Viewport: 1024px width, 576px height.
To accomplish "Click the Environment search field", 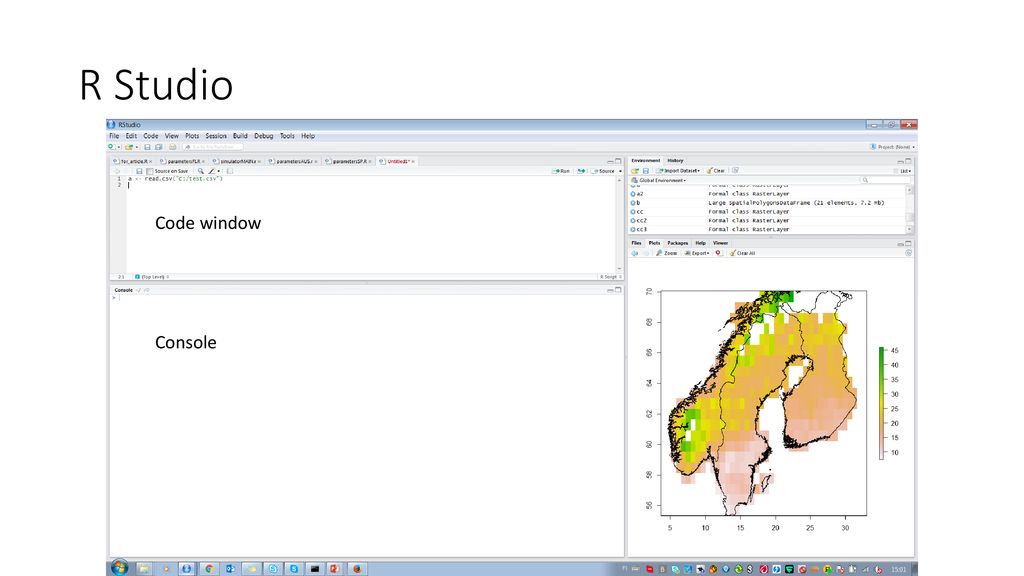I will (x=884, y=180).
